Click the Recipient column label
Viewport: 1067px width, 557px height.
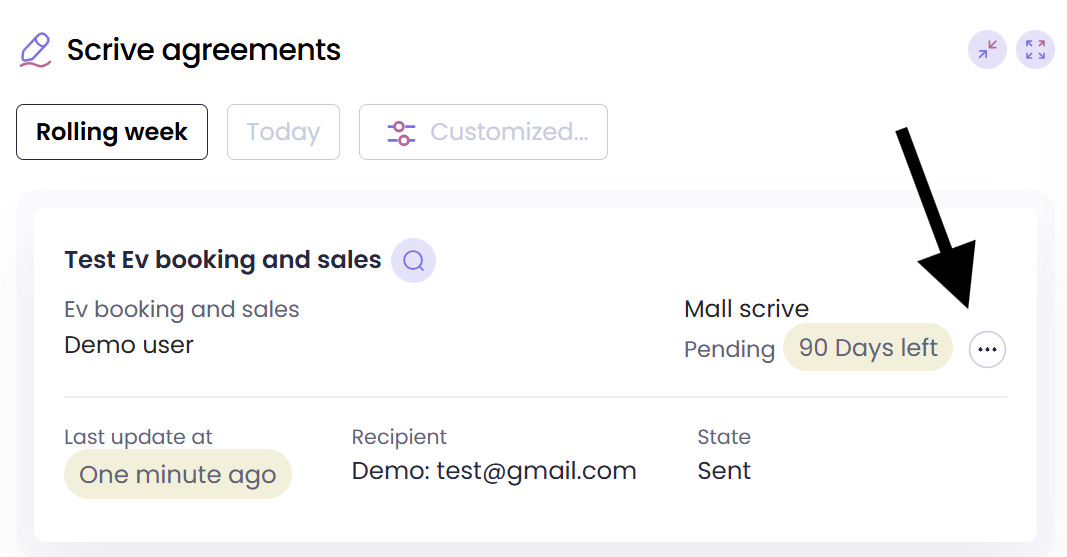coord(399,437)
